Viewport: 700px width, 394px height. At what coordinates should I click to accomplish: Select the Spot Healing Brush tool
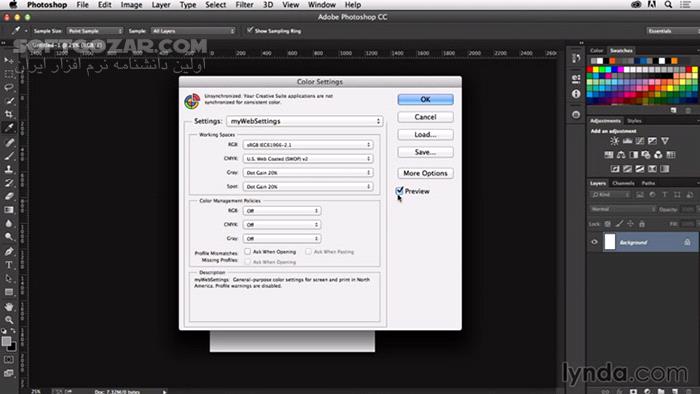[8, 142]
